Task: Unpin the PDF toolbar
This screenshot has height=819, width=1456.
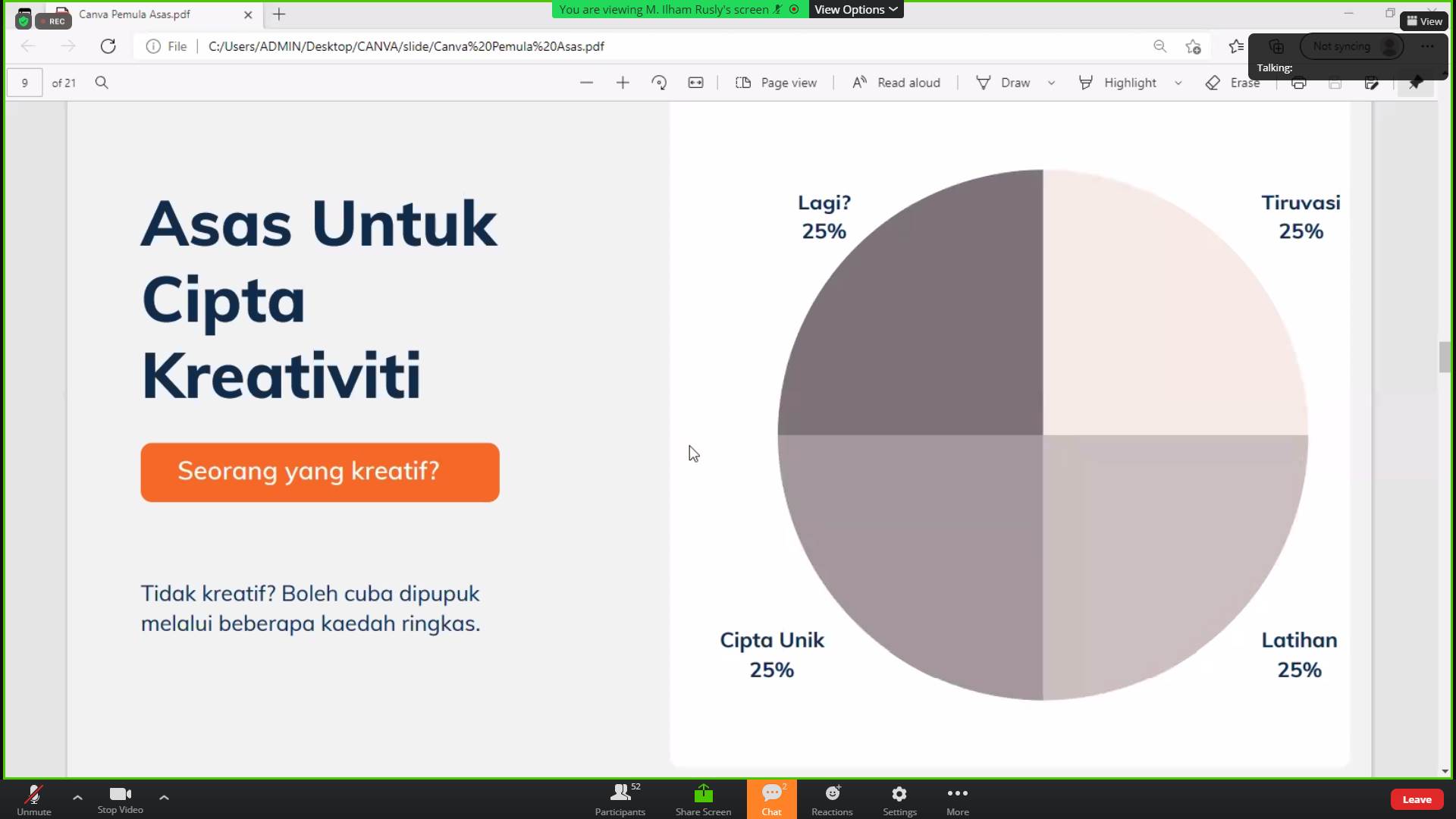Action: pyautogui.click(x=1415, y=83)
